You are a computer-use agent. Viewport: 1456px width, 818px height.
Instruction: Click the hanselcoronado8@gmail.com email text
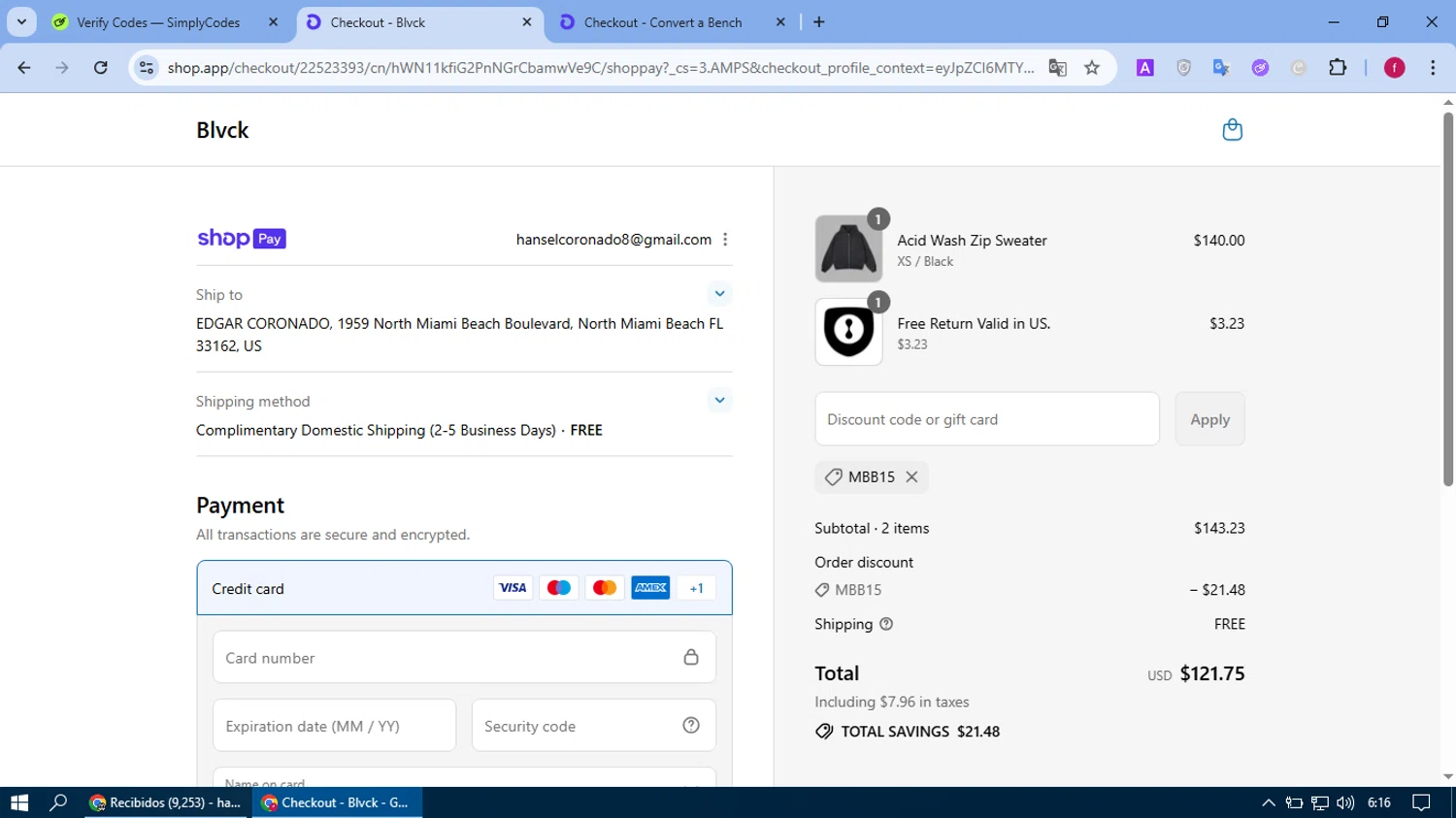[x=613, y=240]
